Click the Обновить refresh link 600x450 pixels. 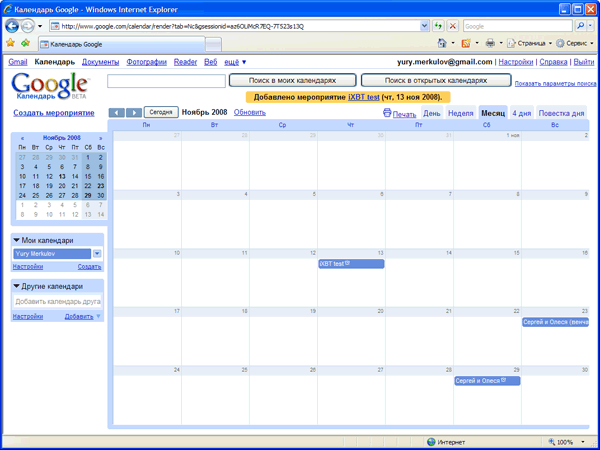click(249, 112)
